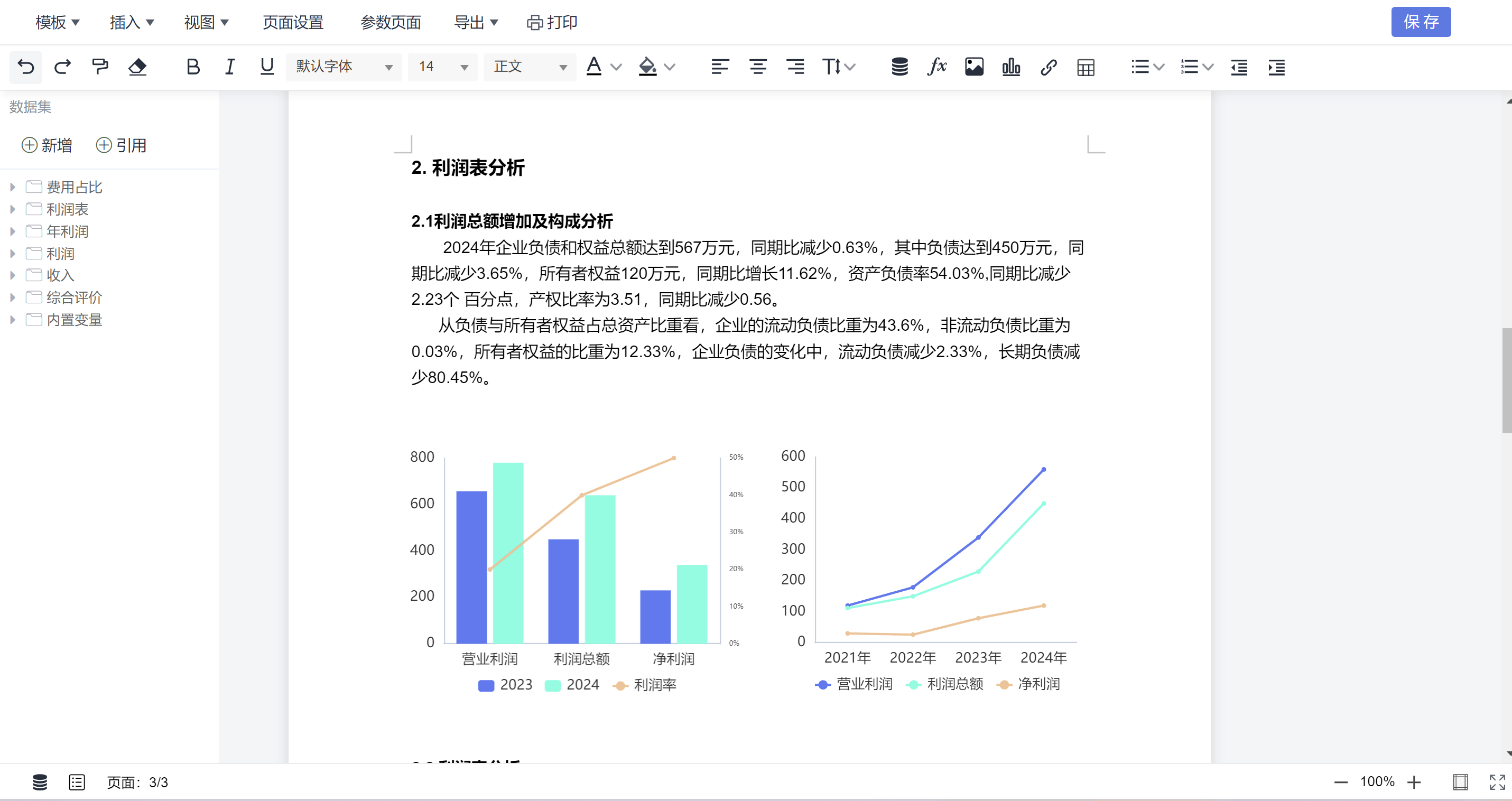This screenshot has width=1512, height=801.
Task: Toggle italic formatting
Action: [229, 67]
